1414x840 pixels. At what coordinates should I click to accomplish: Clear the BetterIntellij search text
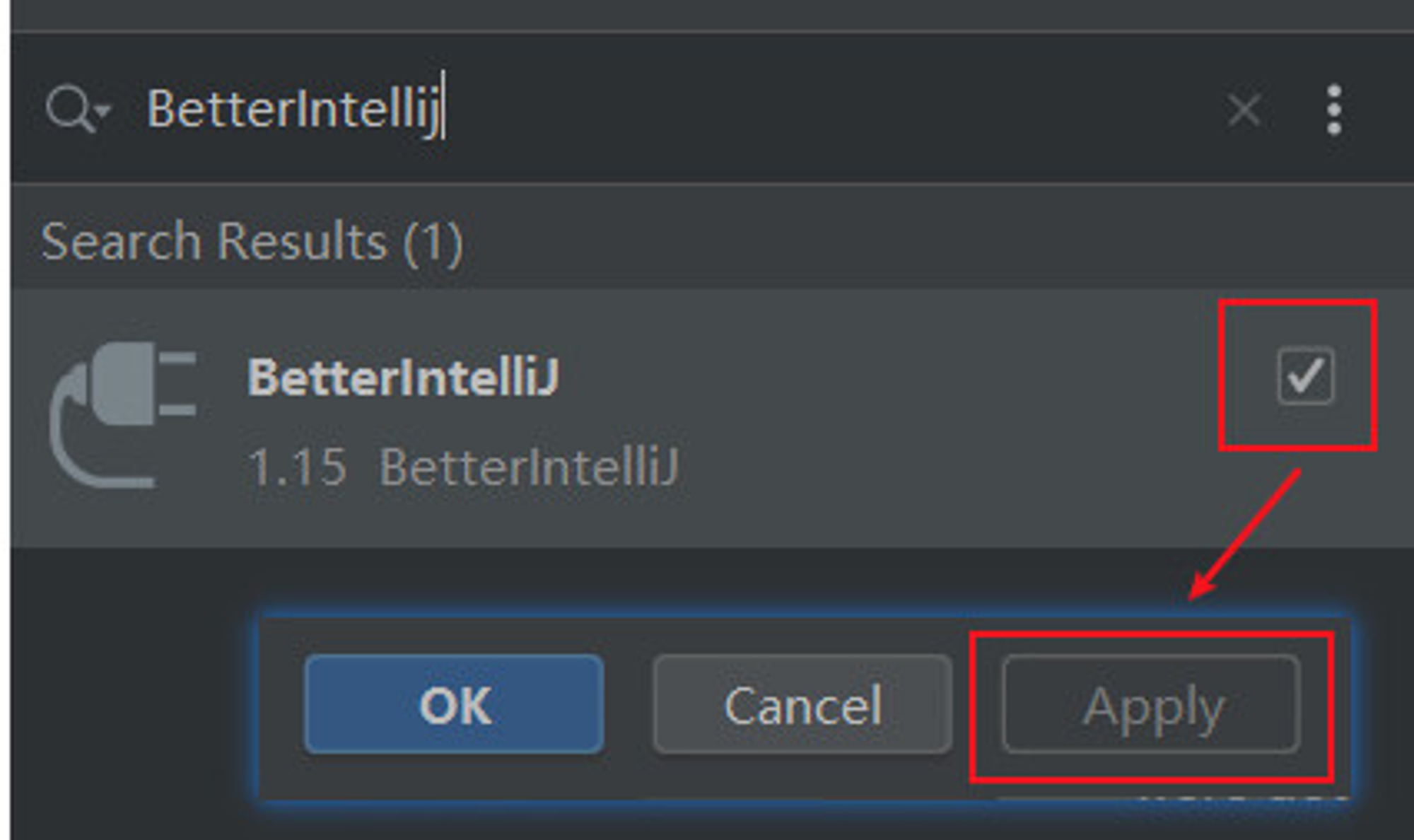coord(1244,110)
